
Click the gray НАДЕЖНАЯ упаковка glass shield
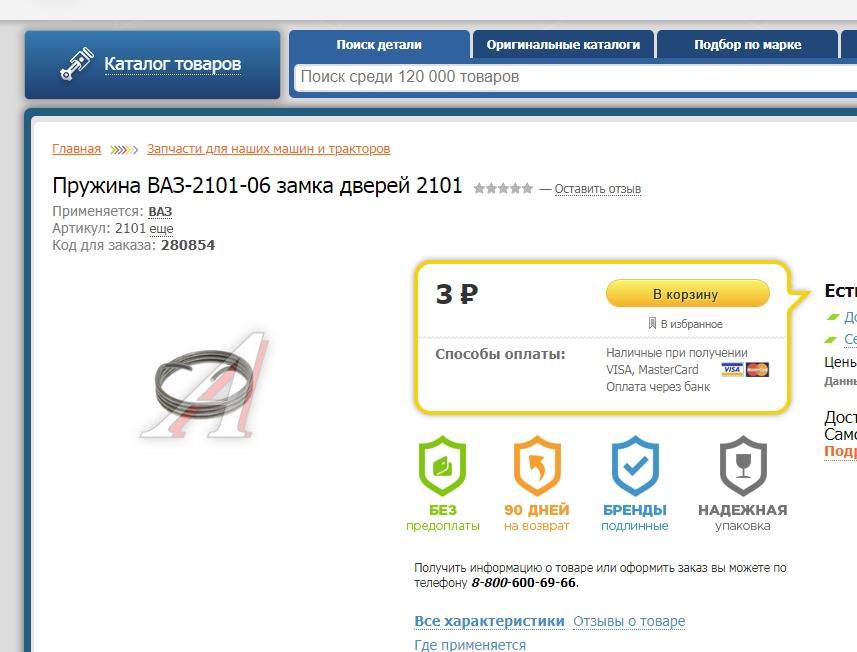coord(743,466)
